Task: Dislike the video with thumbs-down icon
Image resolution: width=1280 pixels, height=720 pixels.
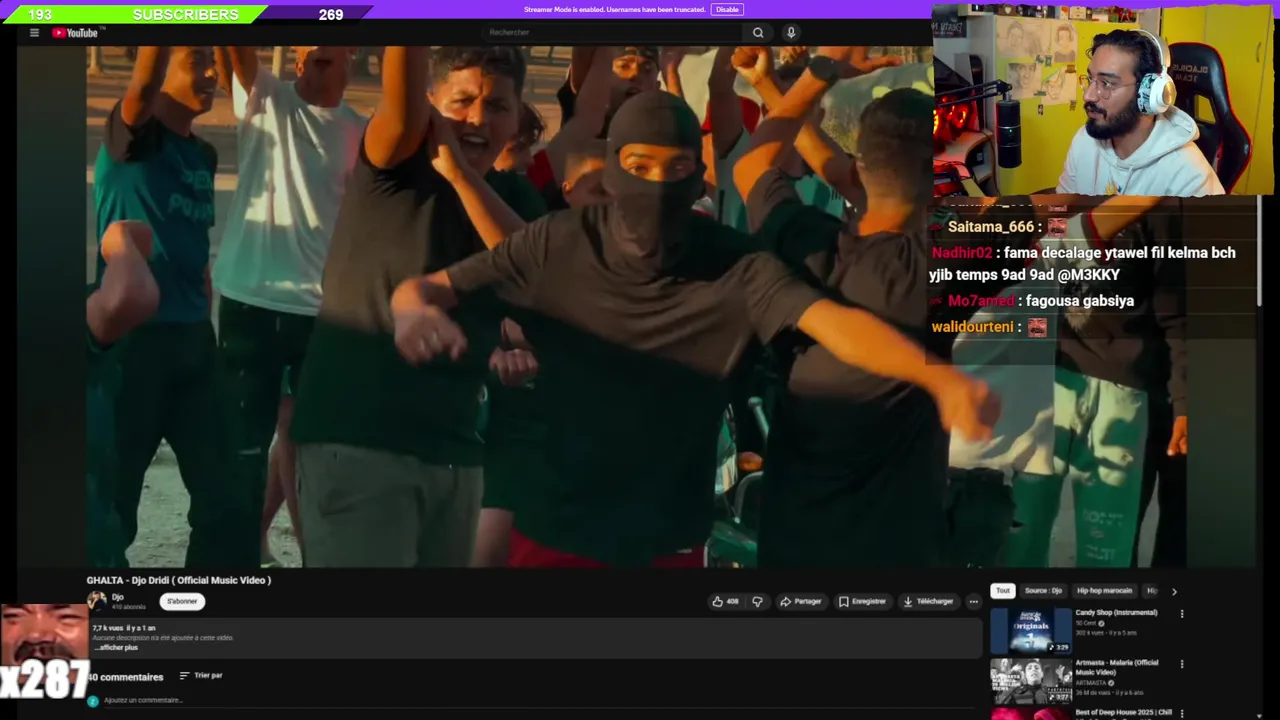Action: pos(757,601)
